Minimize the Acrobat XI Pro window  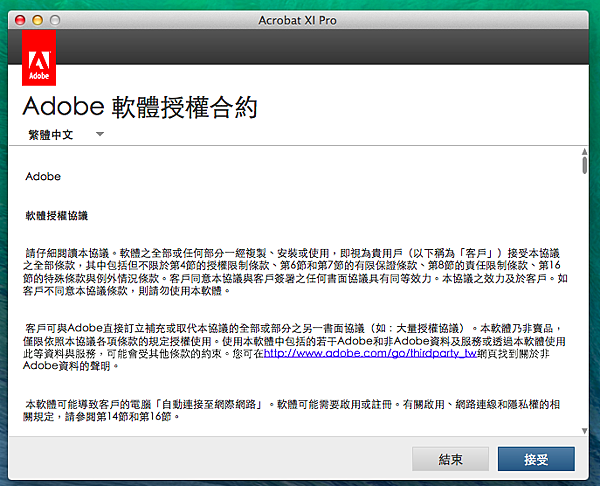tap(38, 20)
